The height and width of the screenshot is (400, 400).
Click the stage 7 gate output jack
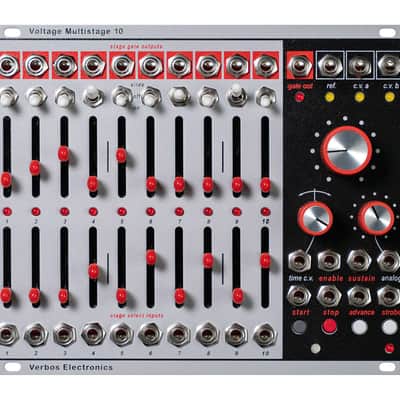[179, 65]
